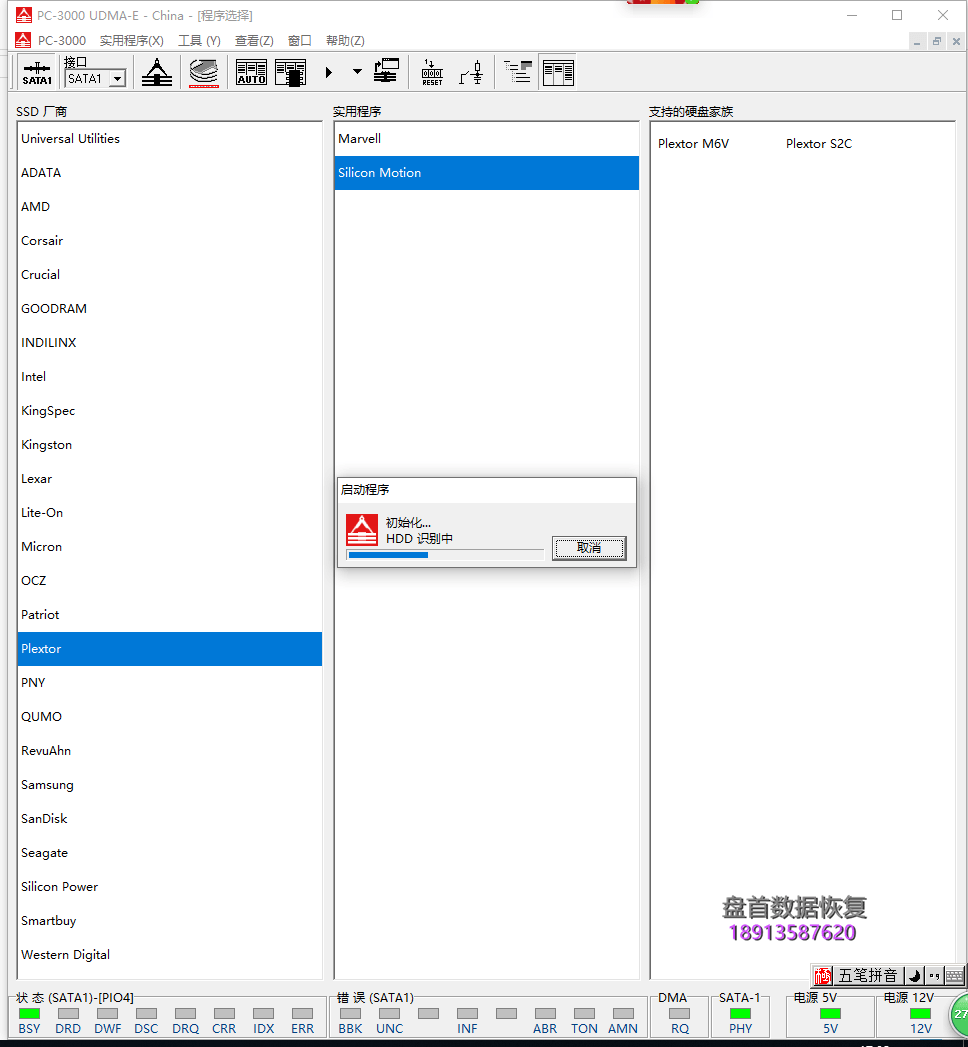The height and width of the screenshot is (1047, 968).
Task: Open the PC-3000 pyramid logo toolbar icon
Action: (157, 72)
